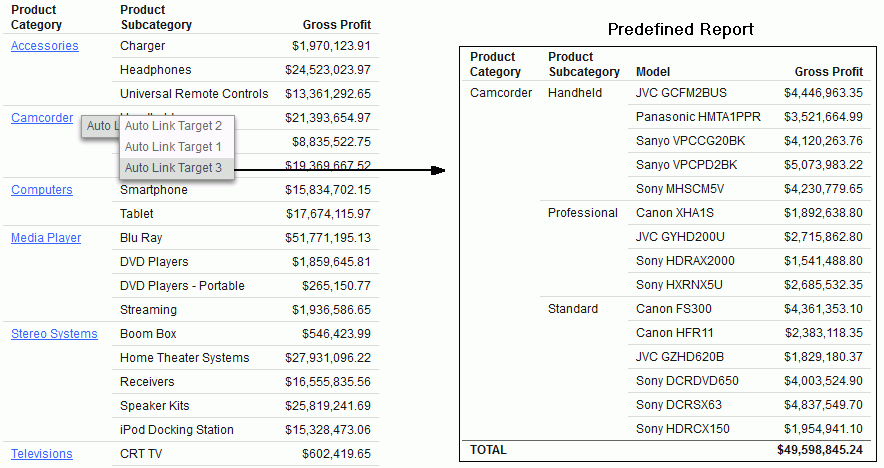The width and height of the screenshot is (884, 468).
Task: Select Auto Link Target 2 menu item
Action: click(x=173, y=127)
